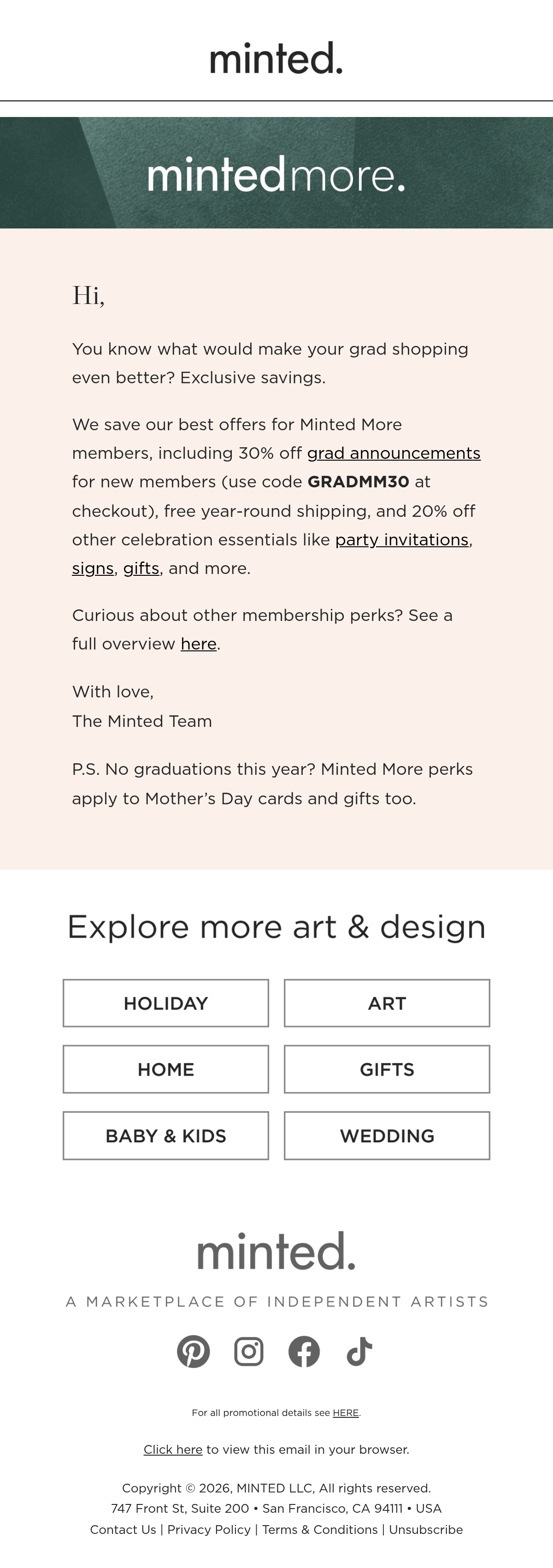View promotional details via HERE link
553x1568 pixels.
coord(345,1413)
